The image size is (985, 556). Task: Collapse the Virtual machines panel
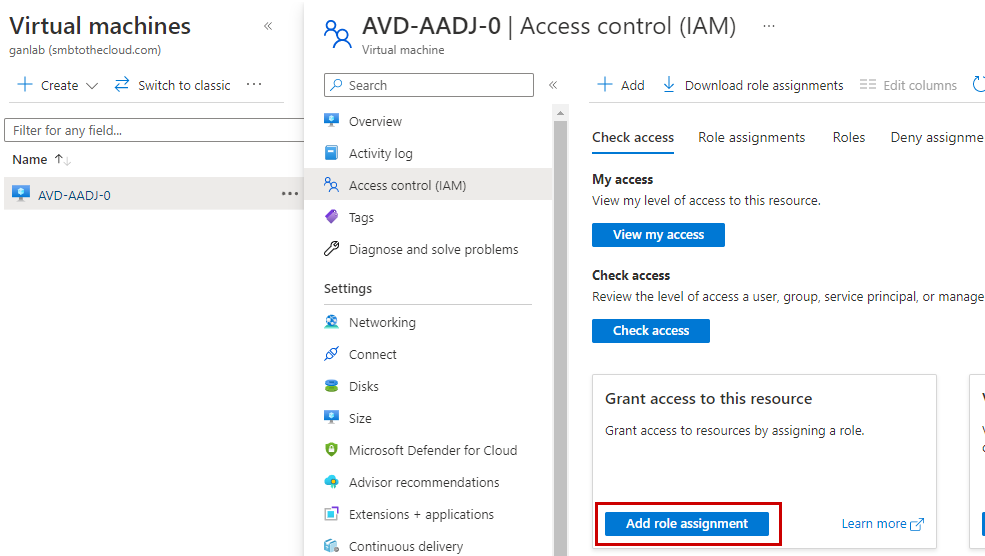pos(268,26)
